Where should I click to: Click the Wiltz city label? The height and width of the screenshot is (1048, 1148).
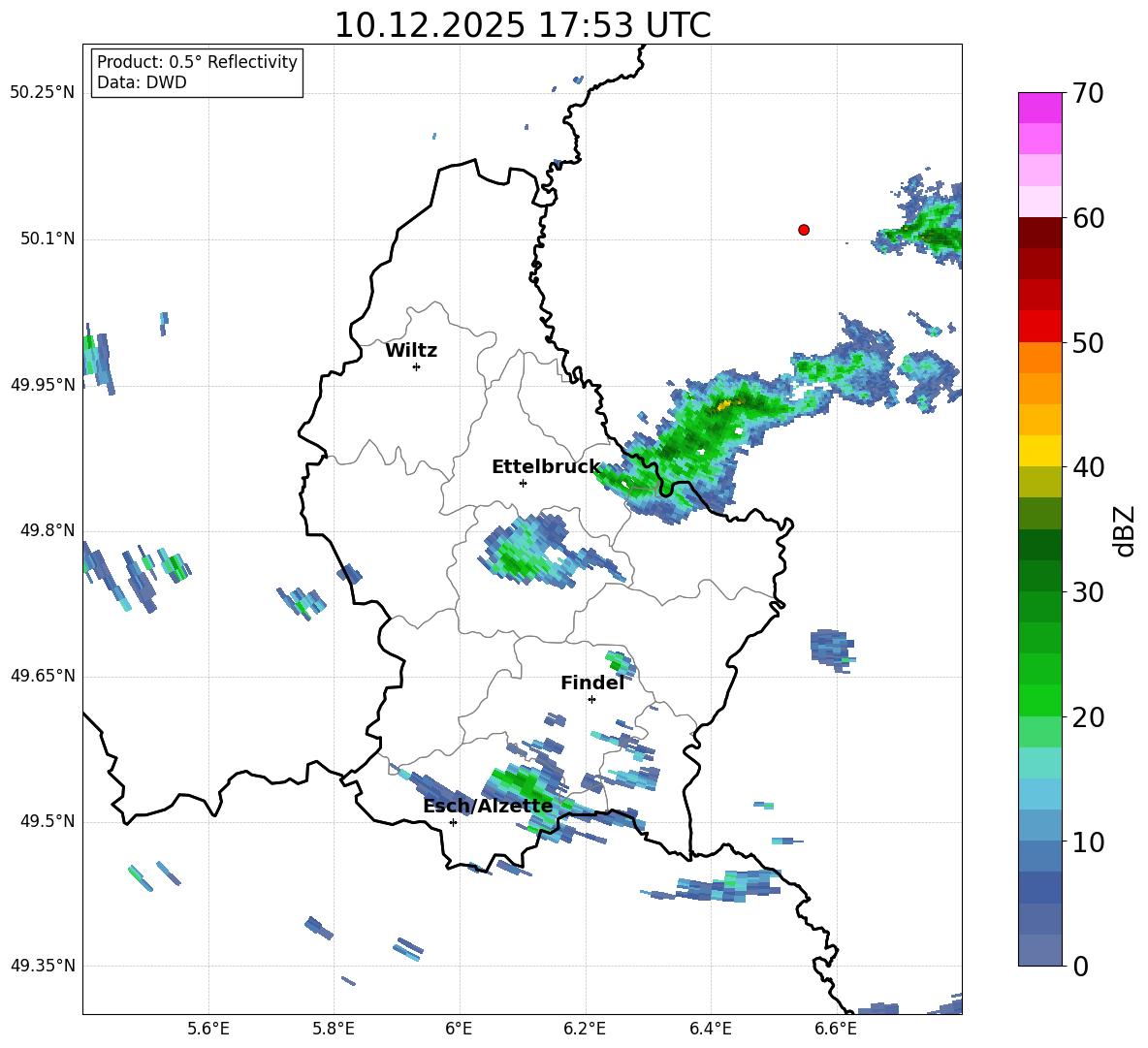click(411, 351)
